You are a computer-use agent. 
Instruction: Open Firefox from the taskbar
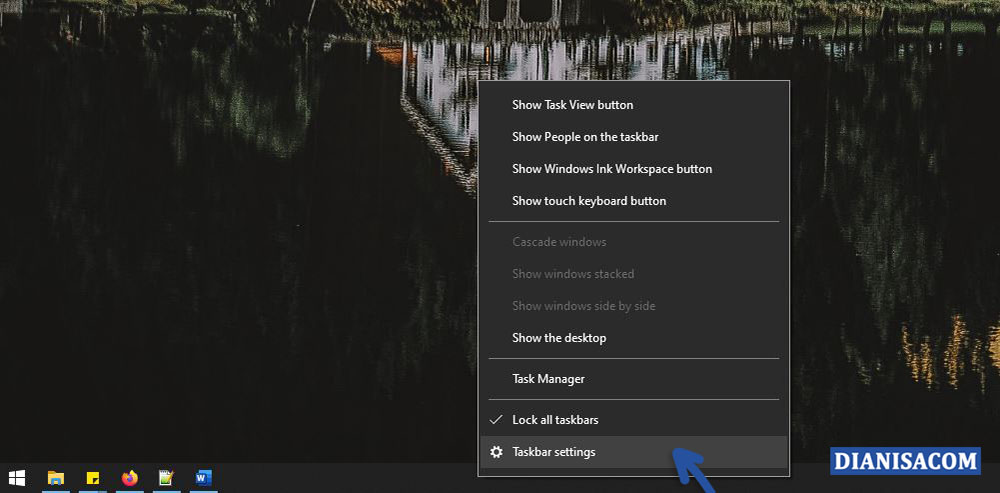pos(129,478)
